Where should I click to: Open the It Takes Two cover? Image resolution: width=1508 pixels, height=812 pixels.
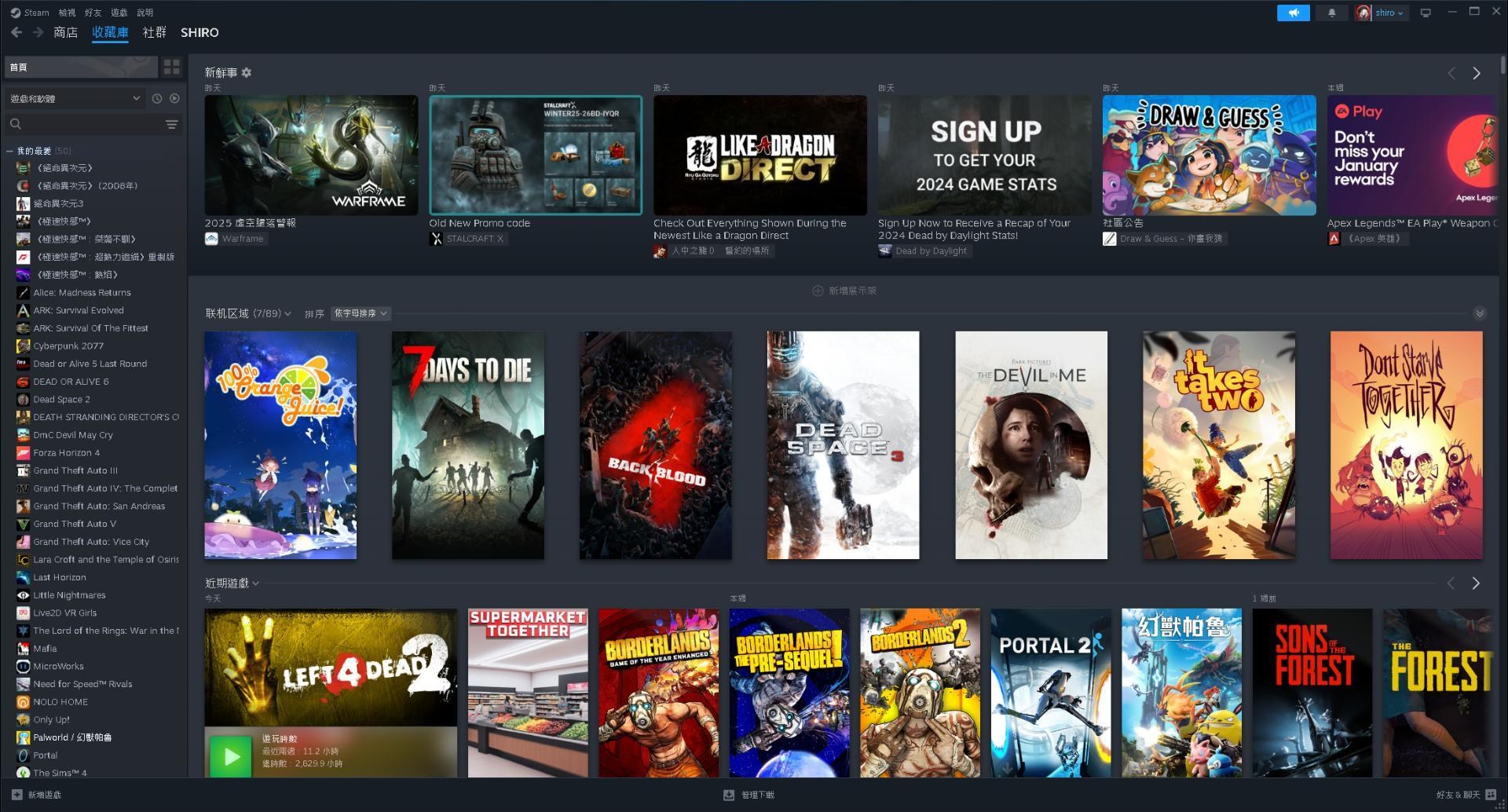pyautogui.click(x=1219, y=445)
